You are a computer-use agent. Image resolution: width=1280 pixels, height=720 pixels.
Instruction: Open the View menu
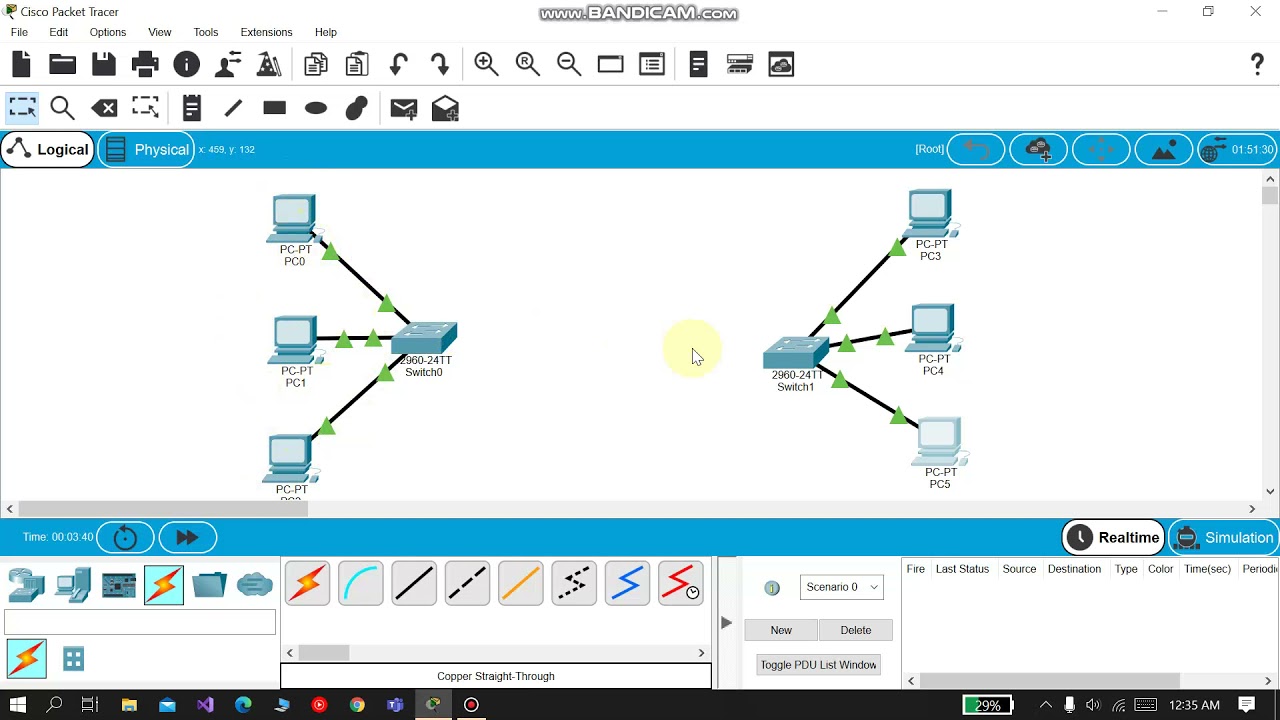[159, 32]
